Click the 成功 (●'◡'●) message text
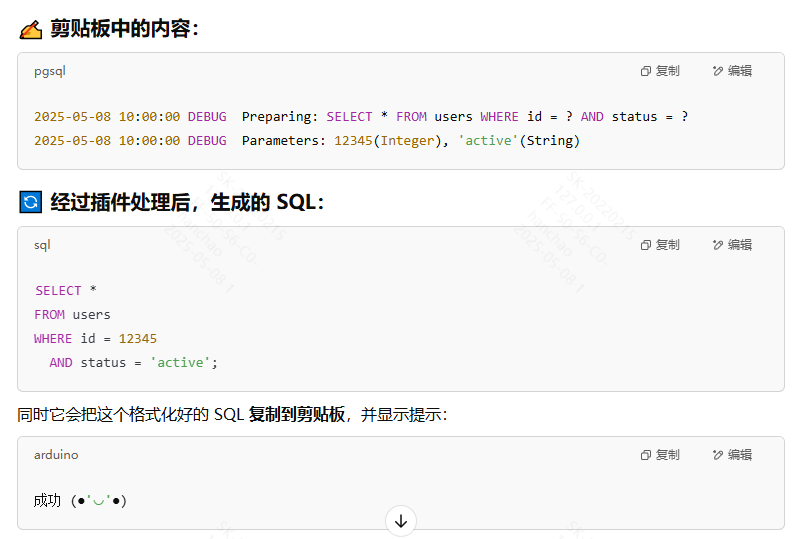This screenshot has height=539, width=798. [x=80, y=501]
